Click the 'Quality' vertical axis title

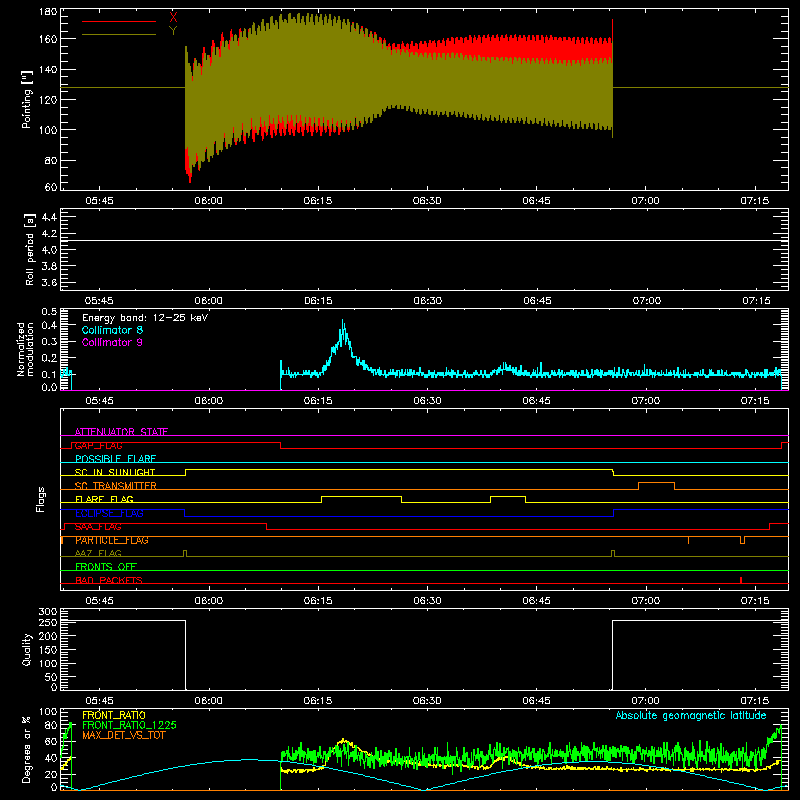click(x=27, y=649)
